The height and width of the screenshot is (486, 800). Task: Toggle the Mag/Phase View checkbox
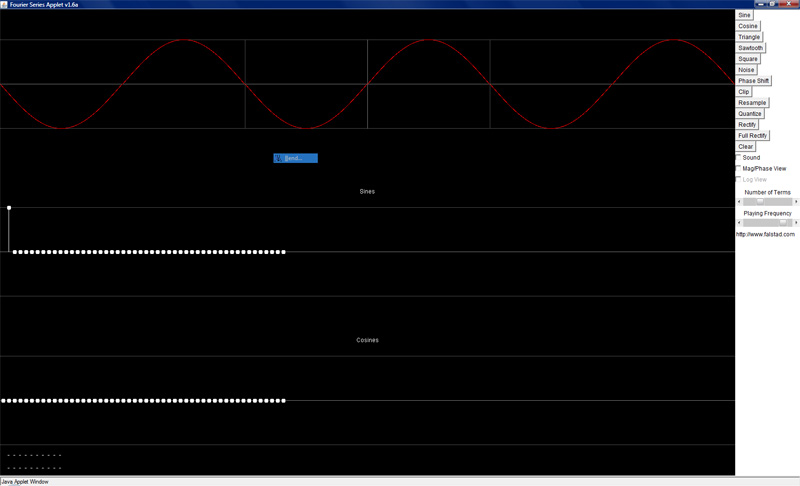[738, 168]
